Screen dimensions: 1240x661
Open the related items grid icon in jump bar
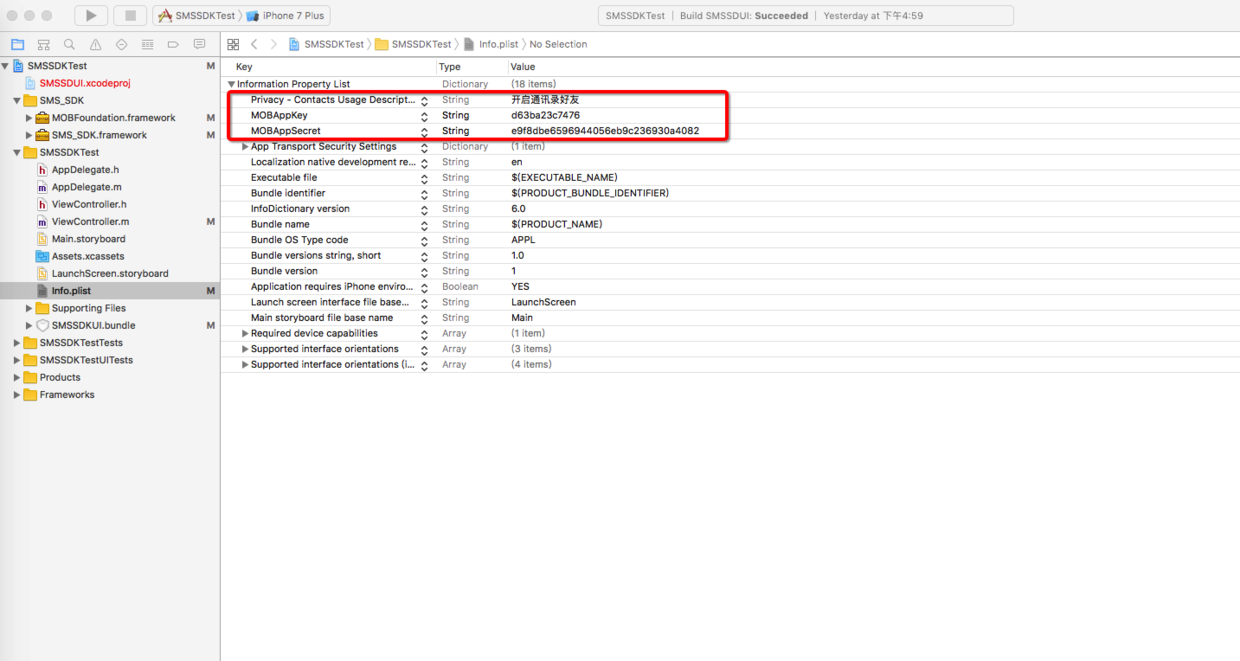[233, 44]
